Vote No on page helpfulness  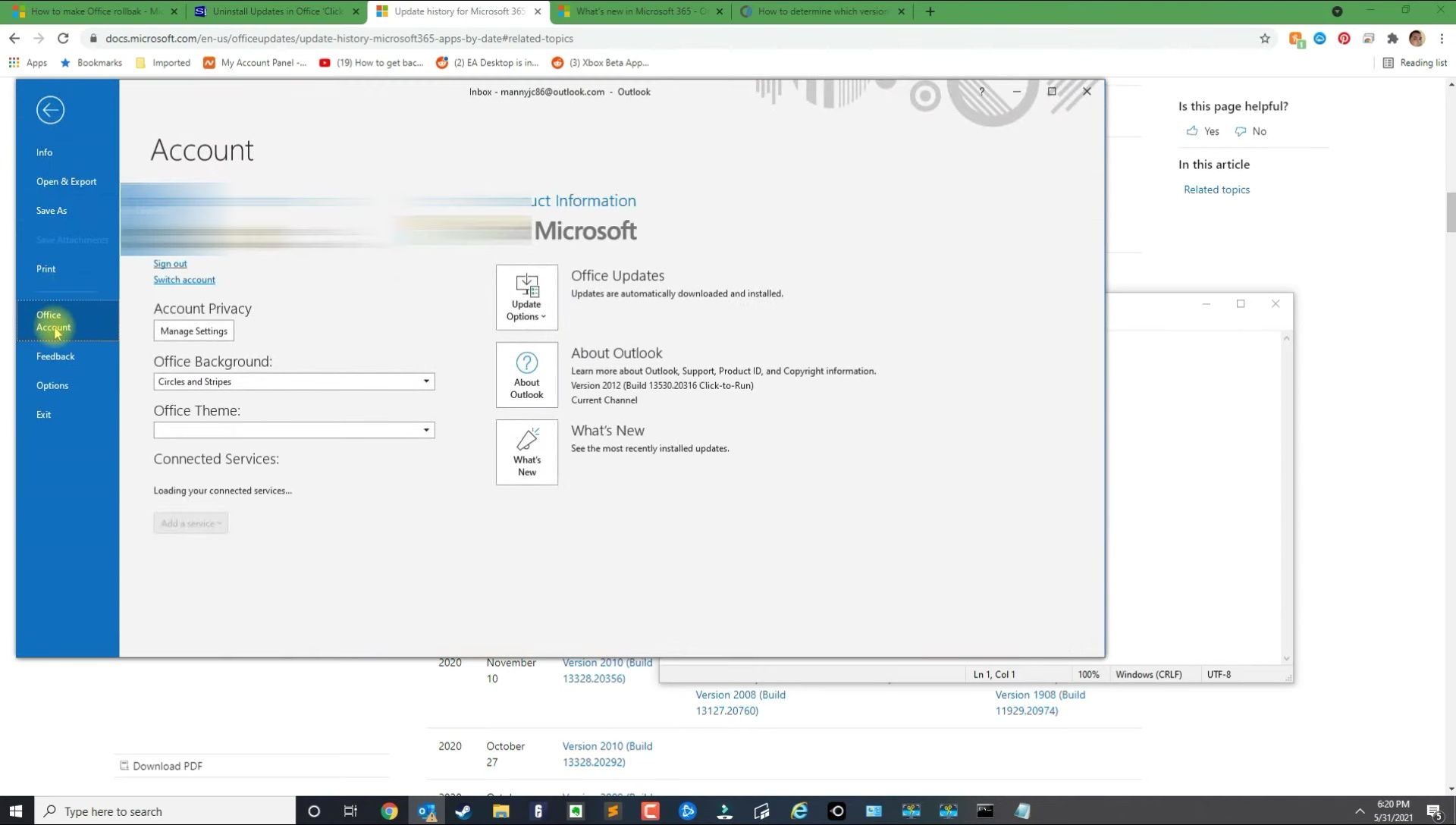[1250, 131]
